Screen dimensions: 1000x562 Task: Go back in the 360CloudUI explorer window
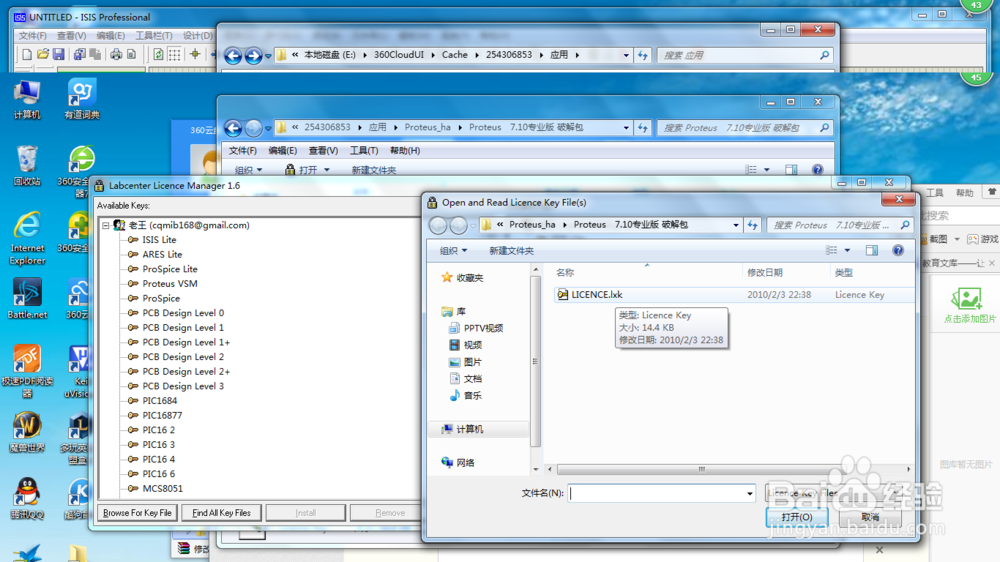[x=233, y=56]
